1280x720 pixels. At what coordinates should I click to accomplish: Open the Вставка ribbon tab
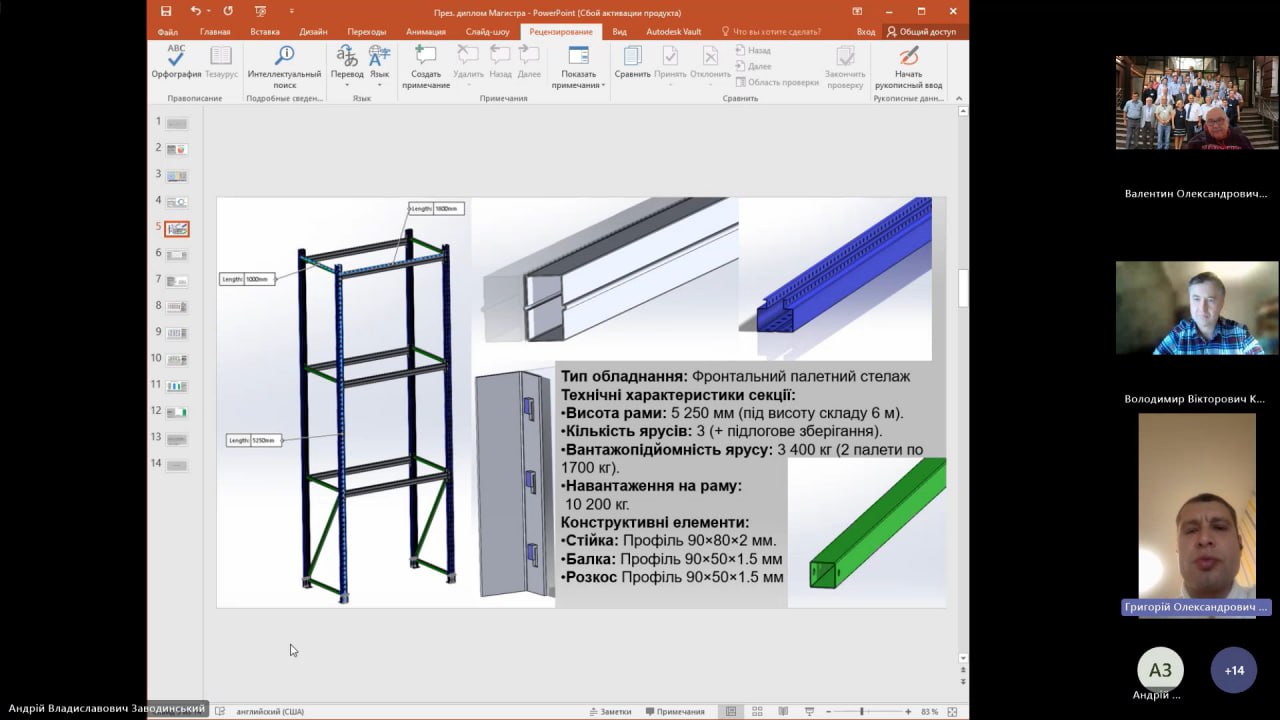pyautogui.click(x=265, y=32)
